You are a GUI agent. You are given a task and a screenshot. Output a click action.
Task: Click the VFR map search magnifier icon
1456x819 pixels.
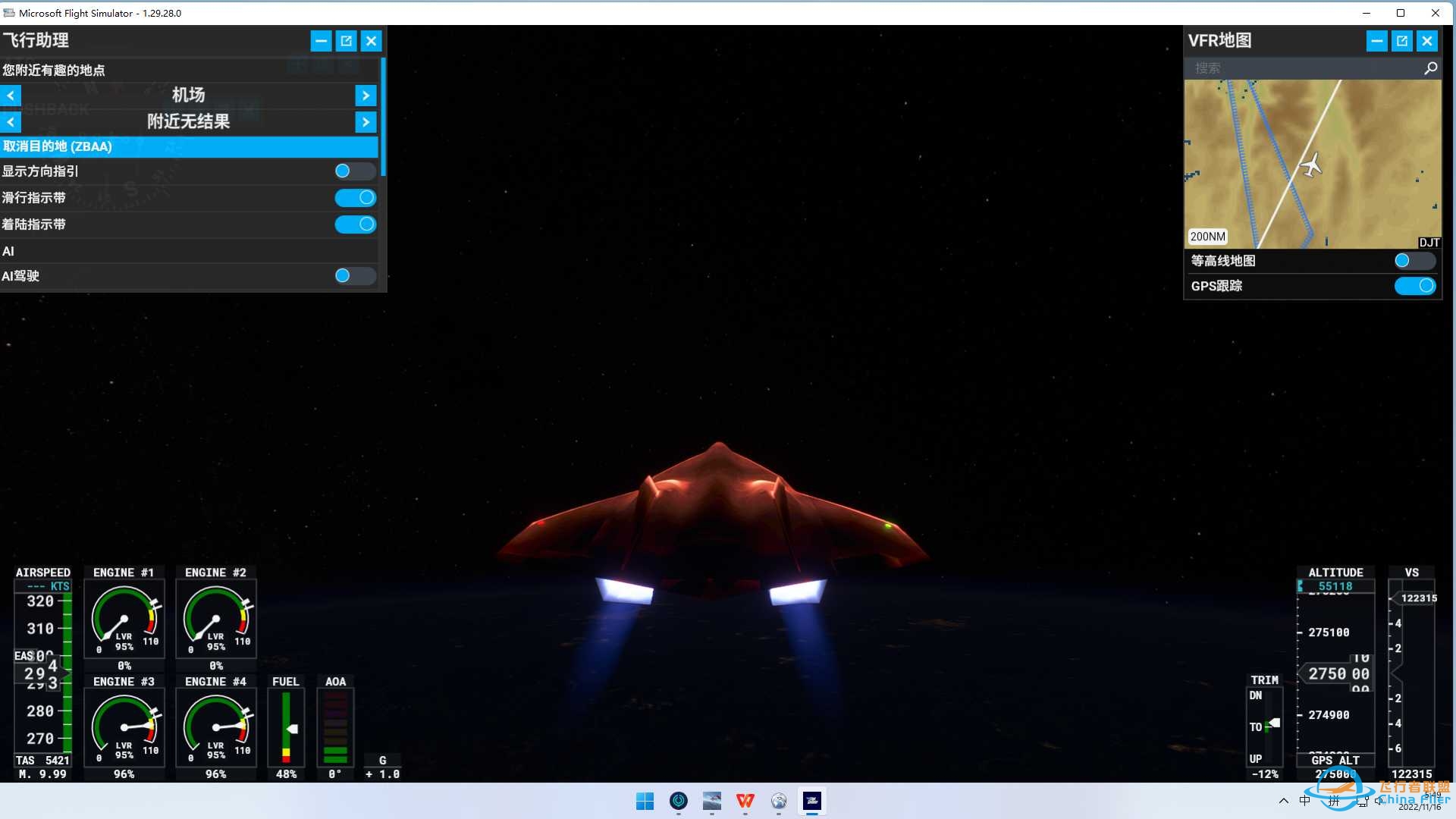click(1430, 68)
